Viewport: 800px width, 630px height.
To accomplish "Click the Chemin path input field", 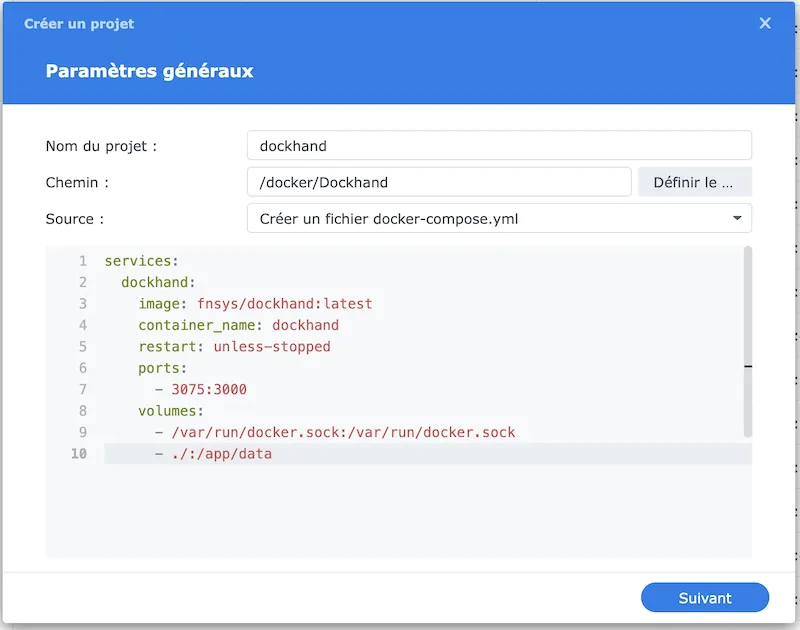I will pyautogui.click(x=439, y=182).
